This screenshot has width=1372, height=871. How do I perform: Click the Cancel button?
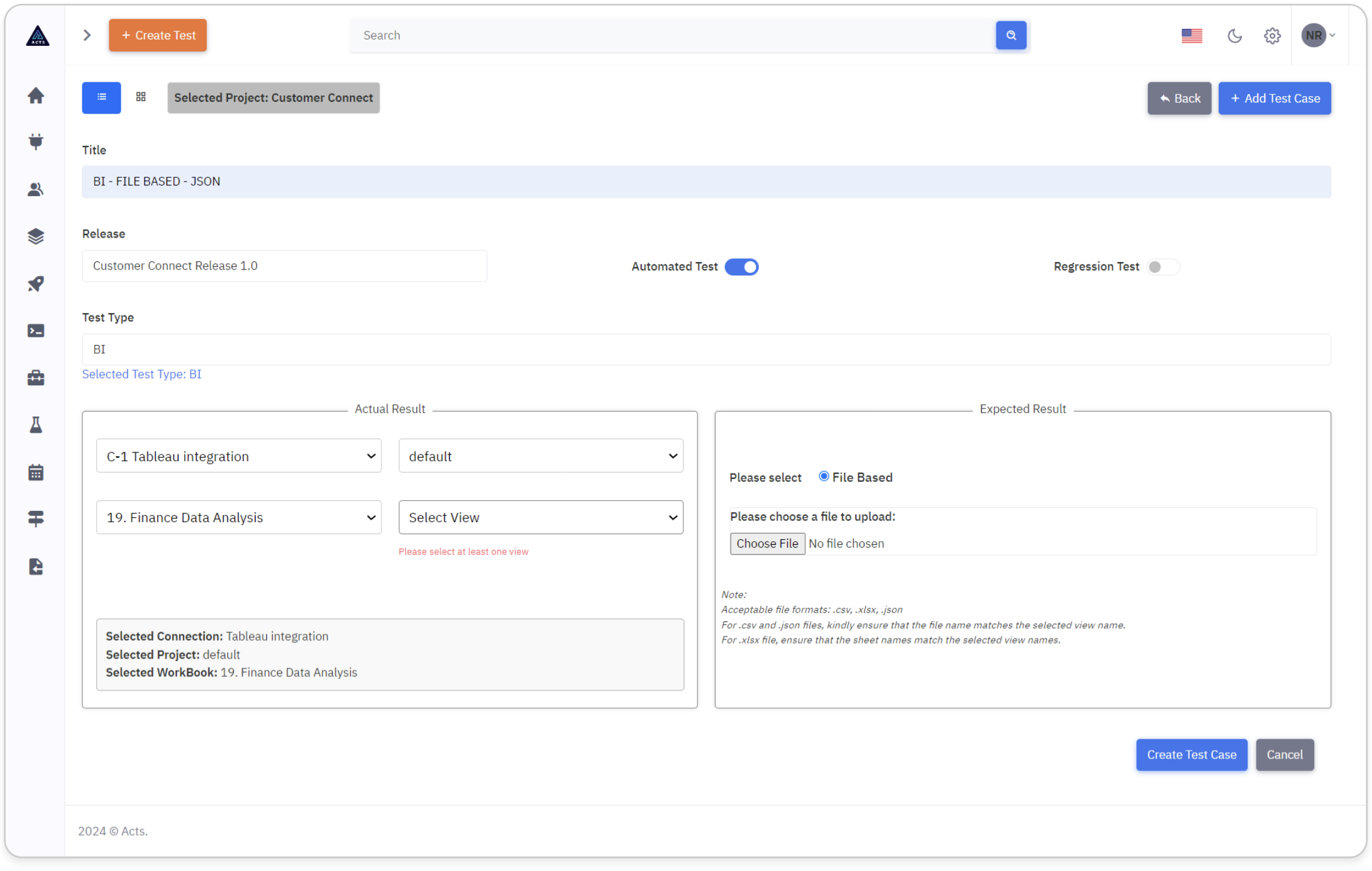[1285, 755]
